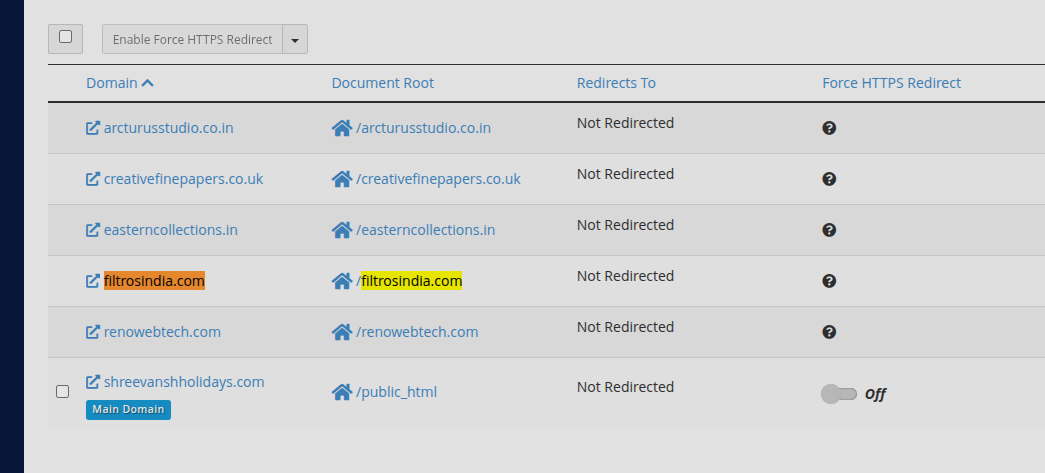Sort by Document Root column header
Screen dimensions: 1045x473
coord(382,83)
